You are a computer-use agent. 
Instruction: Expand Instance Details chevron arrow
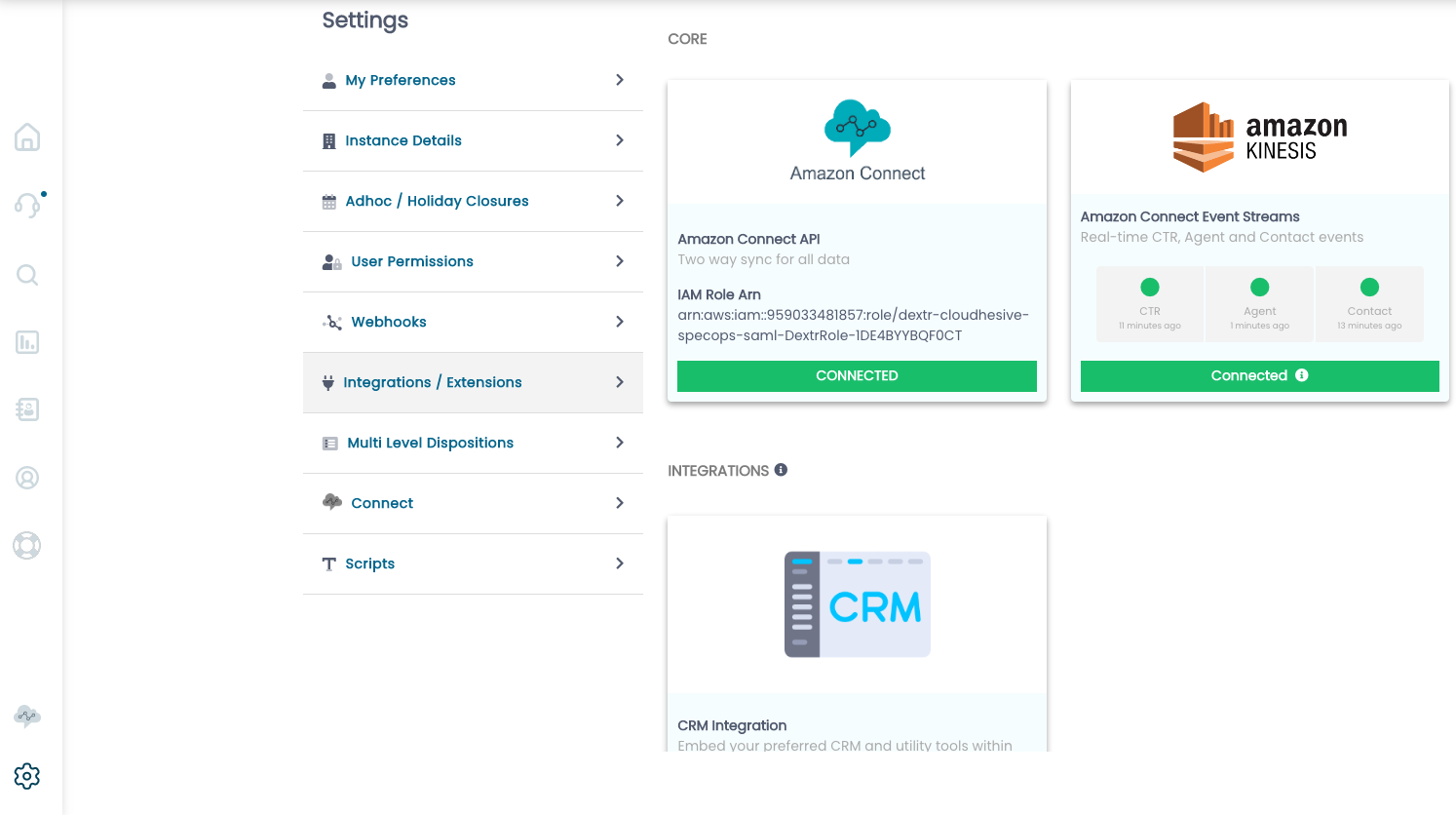620,140
